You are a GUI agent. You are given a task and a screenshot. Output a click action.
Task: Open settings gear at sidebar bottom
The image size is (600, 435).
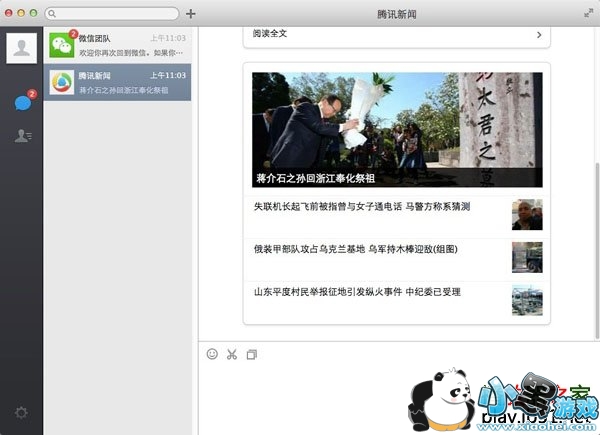tap(21, 412)
